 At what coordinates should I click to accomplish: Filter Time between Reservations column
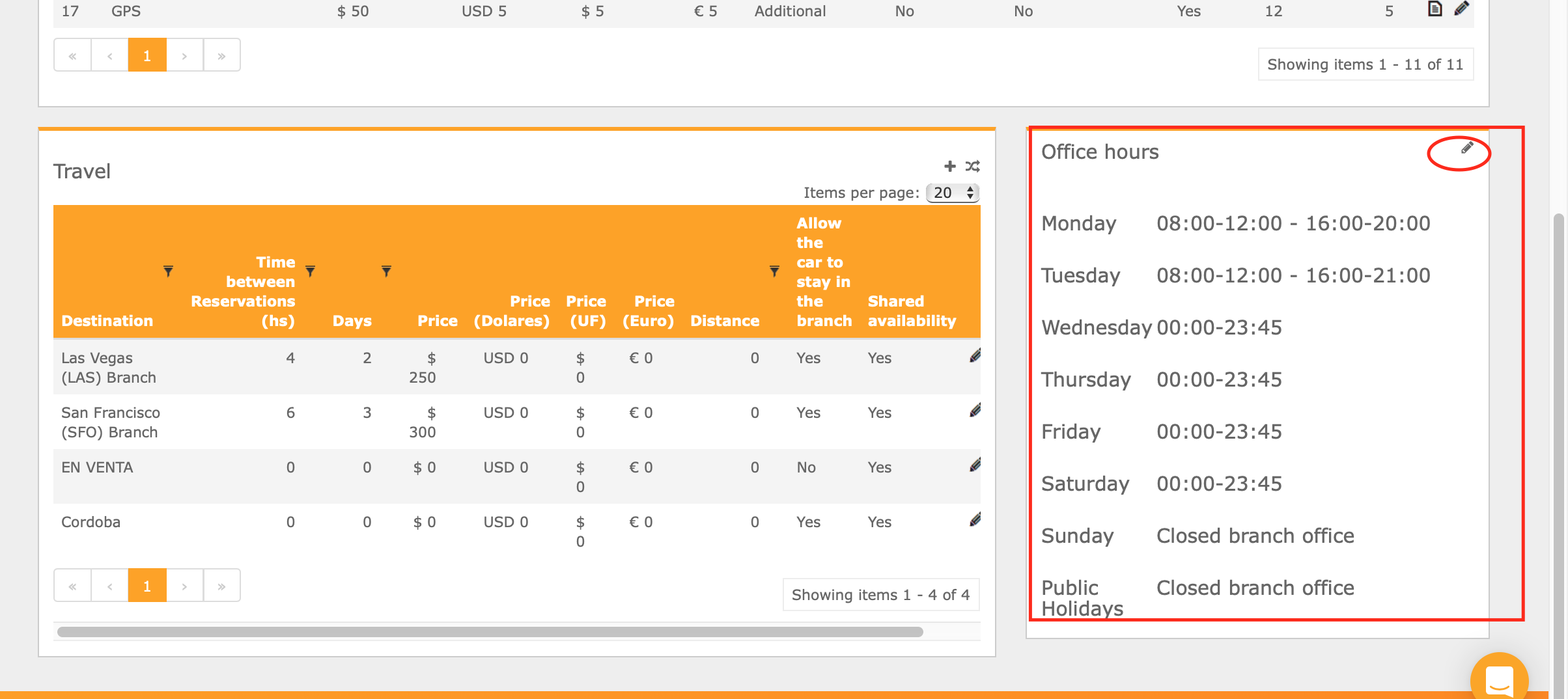pyautogui.click(x=311, y=271)
